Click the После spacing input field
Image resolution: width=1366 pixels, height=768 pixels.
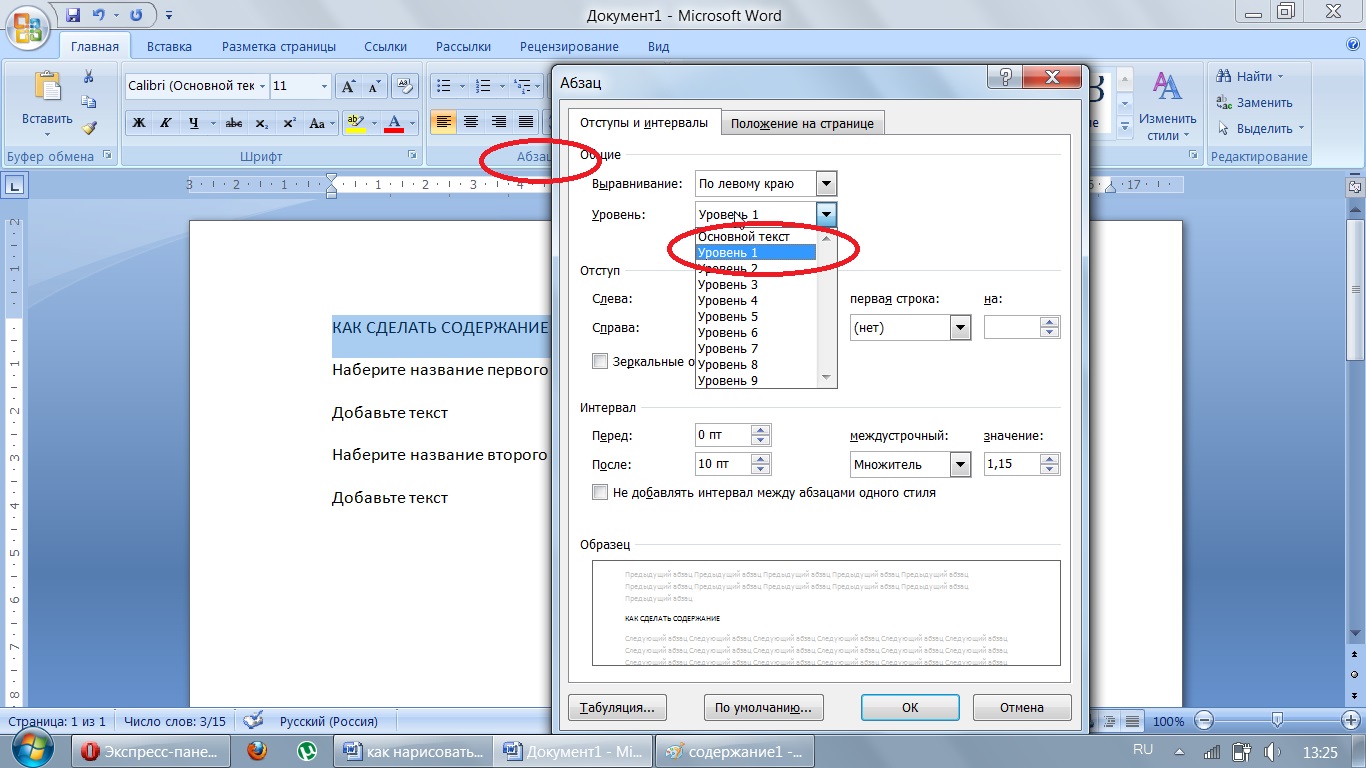coord(723,464)
